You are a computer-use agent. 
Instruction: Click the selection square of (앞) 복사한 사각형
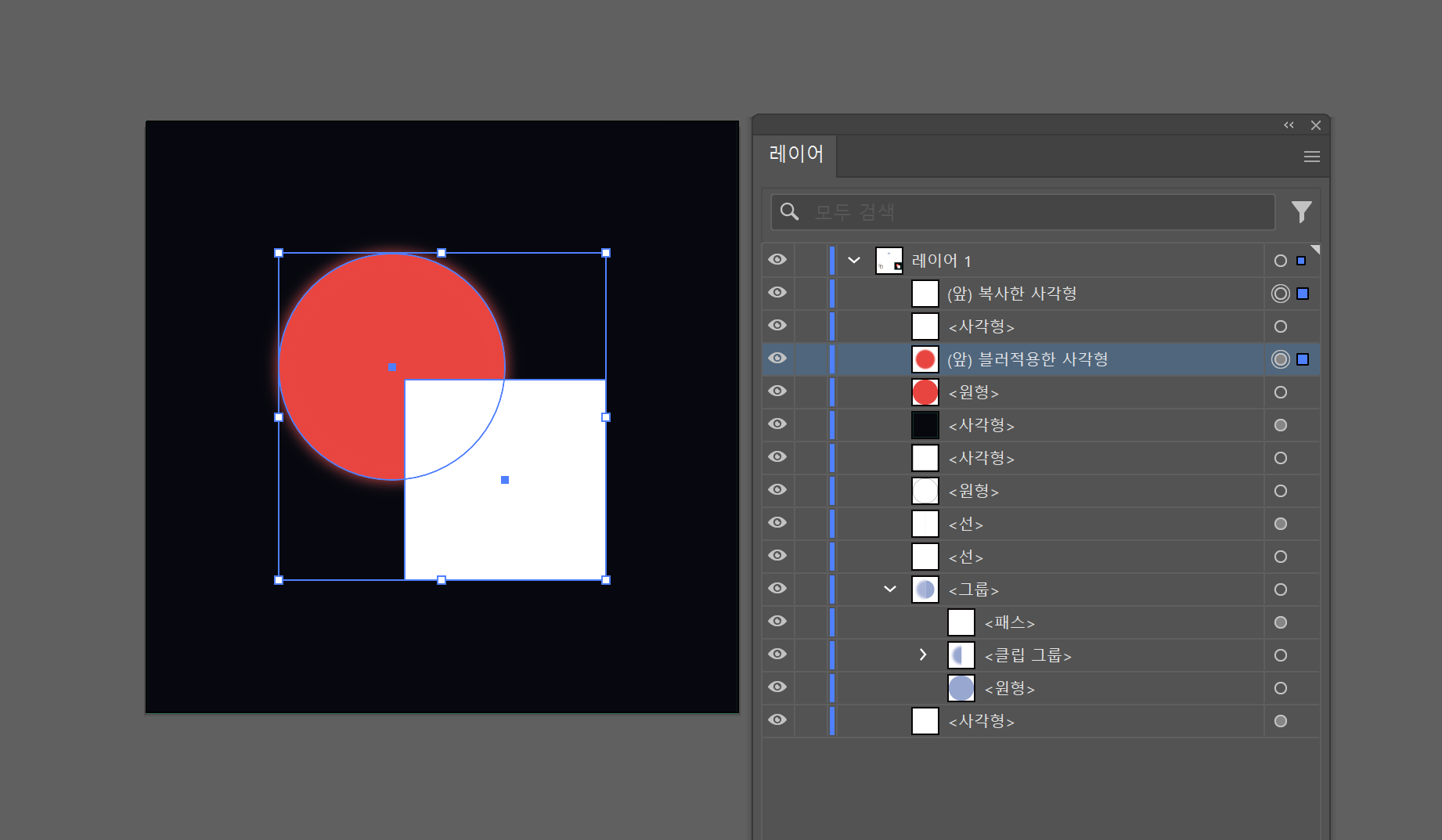click(x=1303, y=294)
